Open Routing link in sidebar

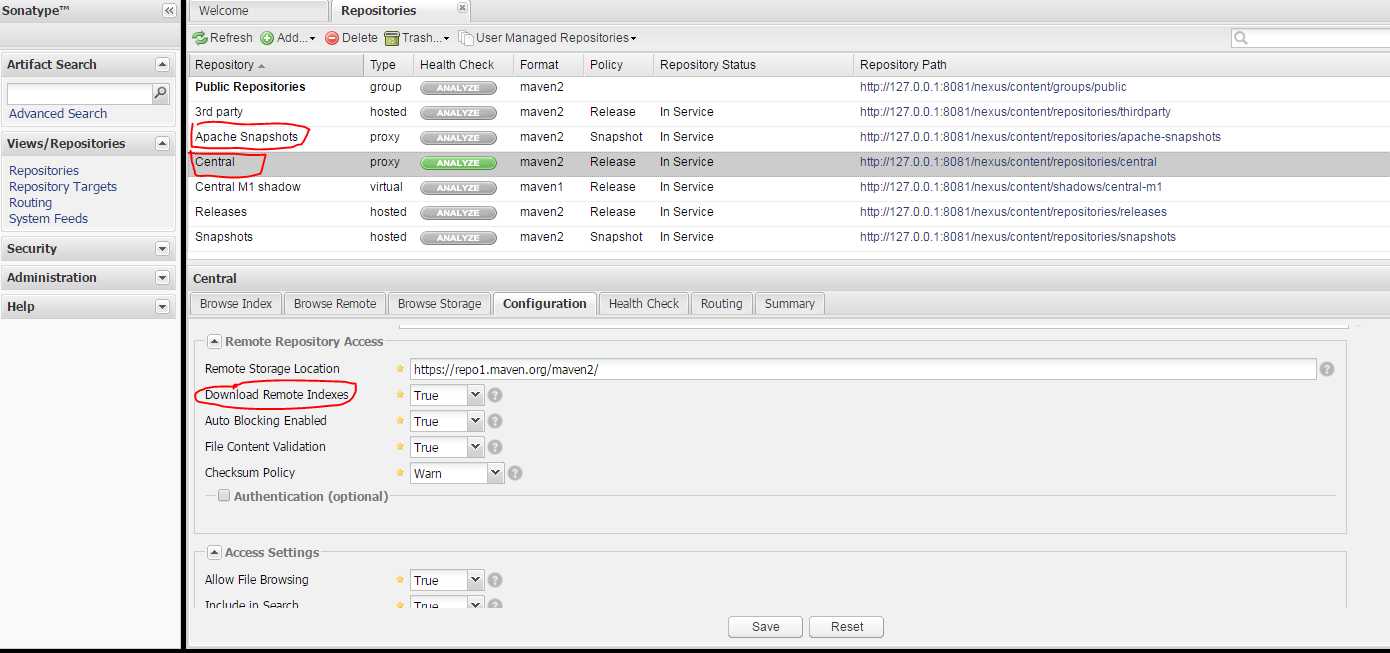tap(31, 203)
